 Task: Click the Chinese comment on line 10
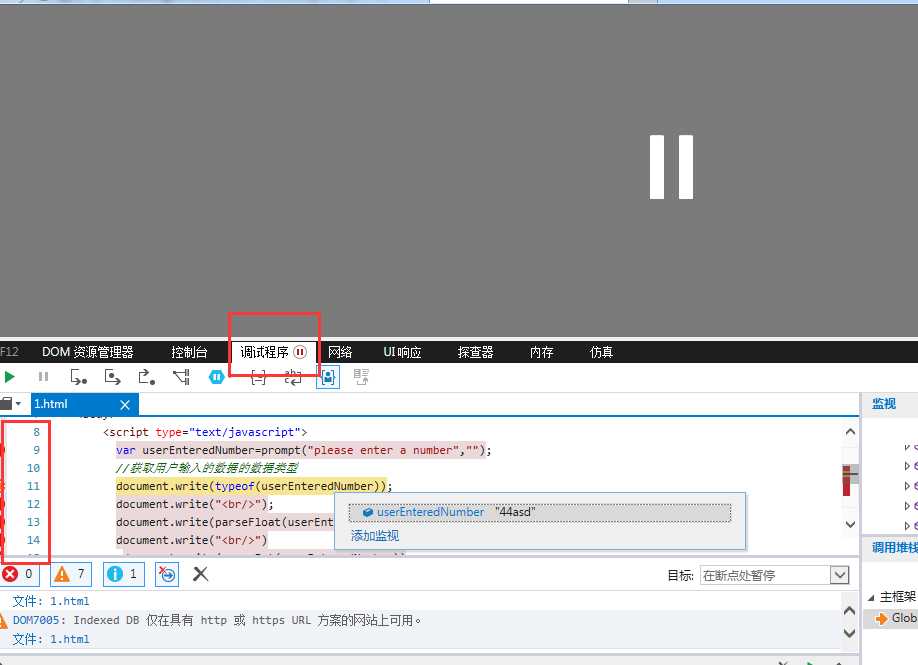tap(207, 468)
